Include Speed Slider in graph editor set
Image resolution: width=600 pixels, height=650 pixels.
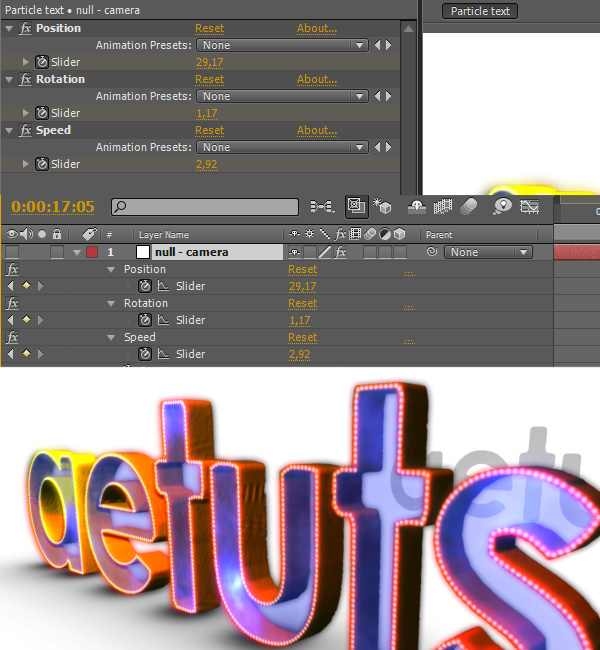point(163,354)
